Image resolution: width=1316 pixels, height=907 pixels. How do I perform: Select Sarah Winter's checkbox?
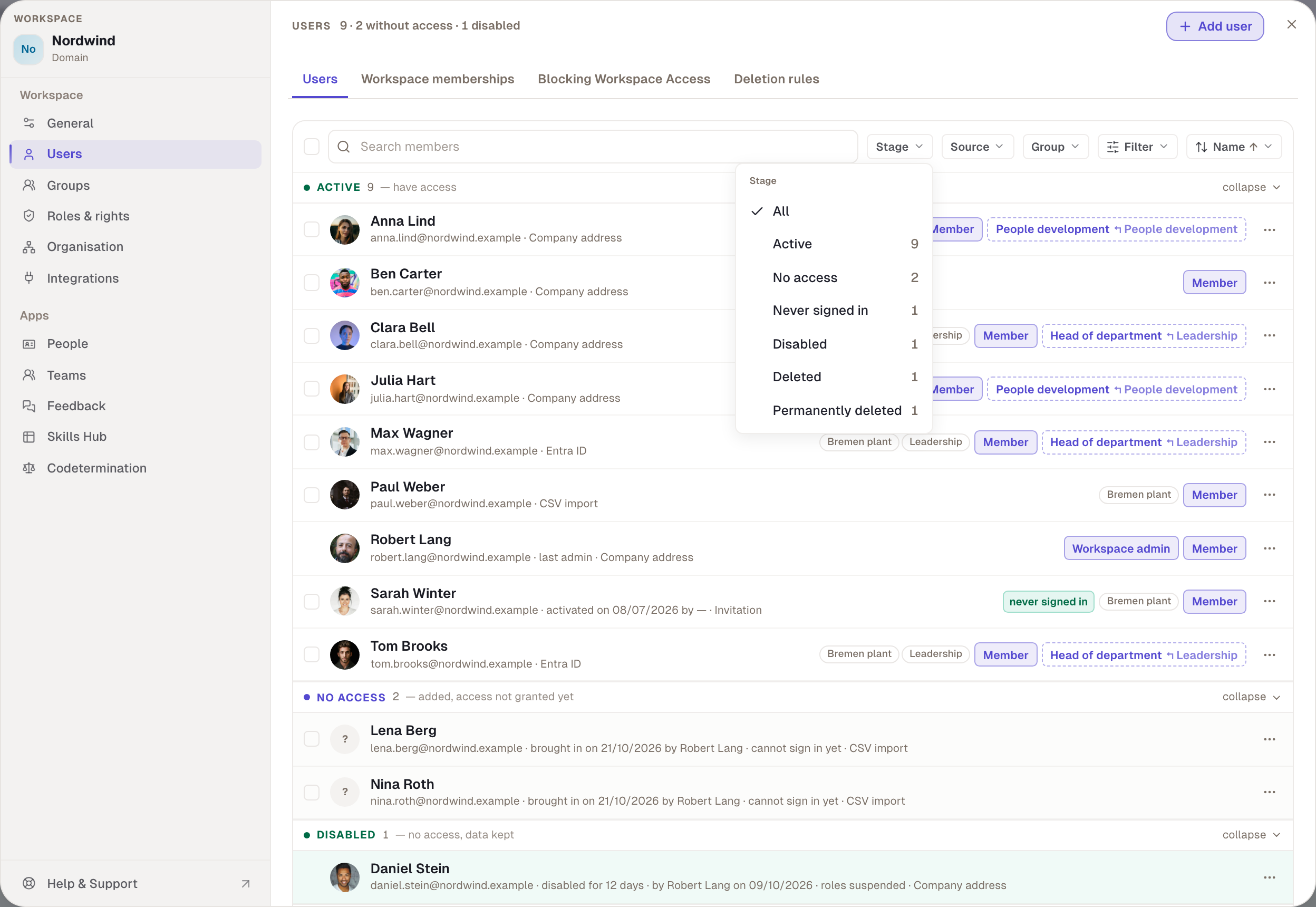click(312, 601)
